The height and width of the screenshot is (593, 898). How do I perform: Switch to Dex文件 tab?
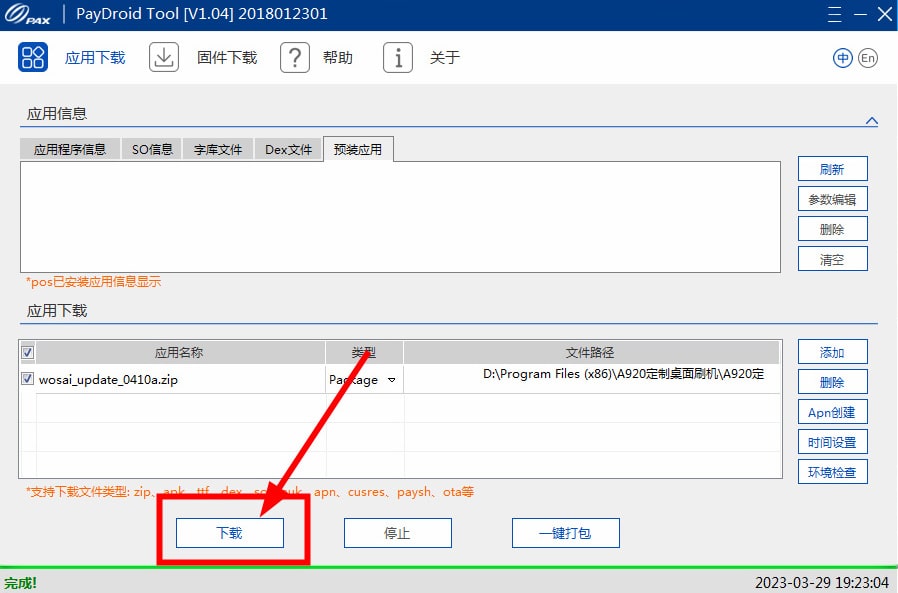click(288, 149)
